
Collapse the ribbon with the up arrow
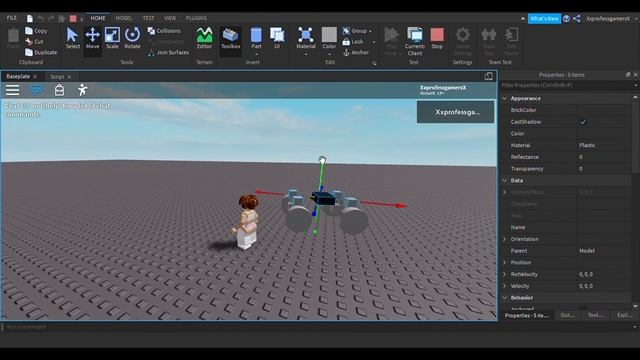[x=523, y=18]
